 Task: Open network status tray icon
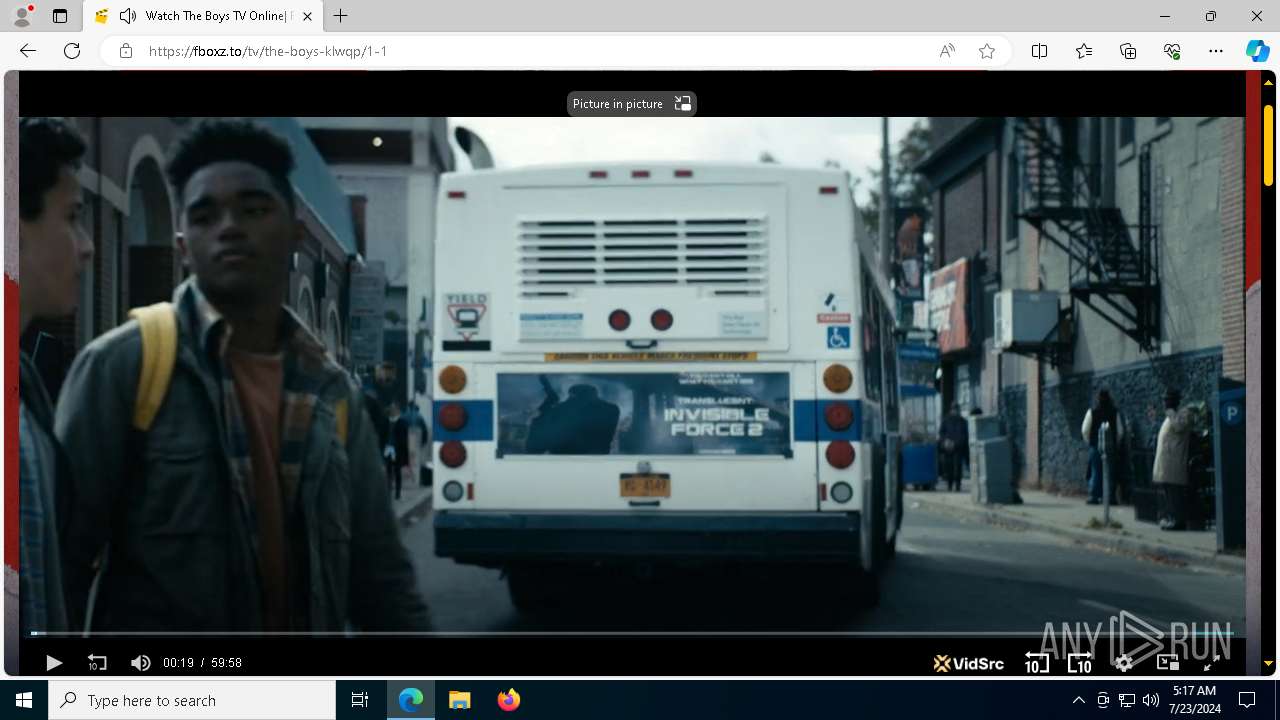[1127, 700]
